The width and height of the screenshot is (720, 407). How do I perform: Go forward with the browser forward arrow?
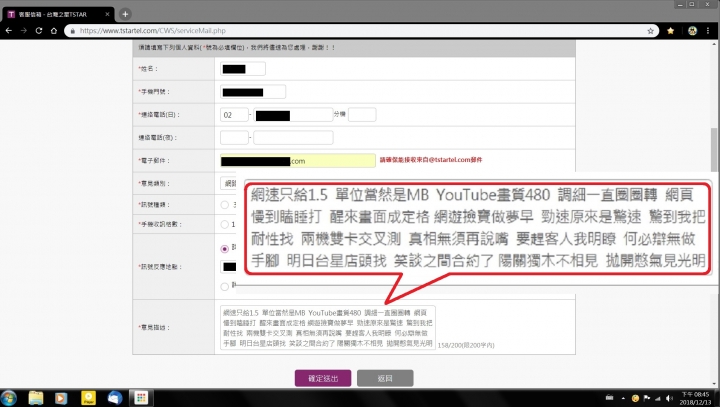pyautogui.click(x=23, y=31)
